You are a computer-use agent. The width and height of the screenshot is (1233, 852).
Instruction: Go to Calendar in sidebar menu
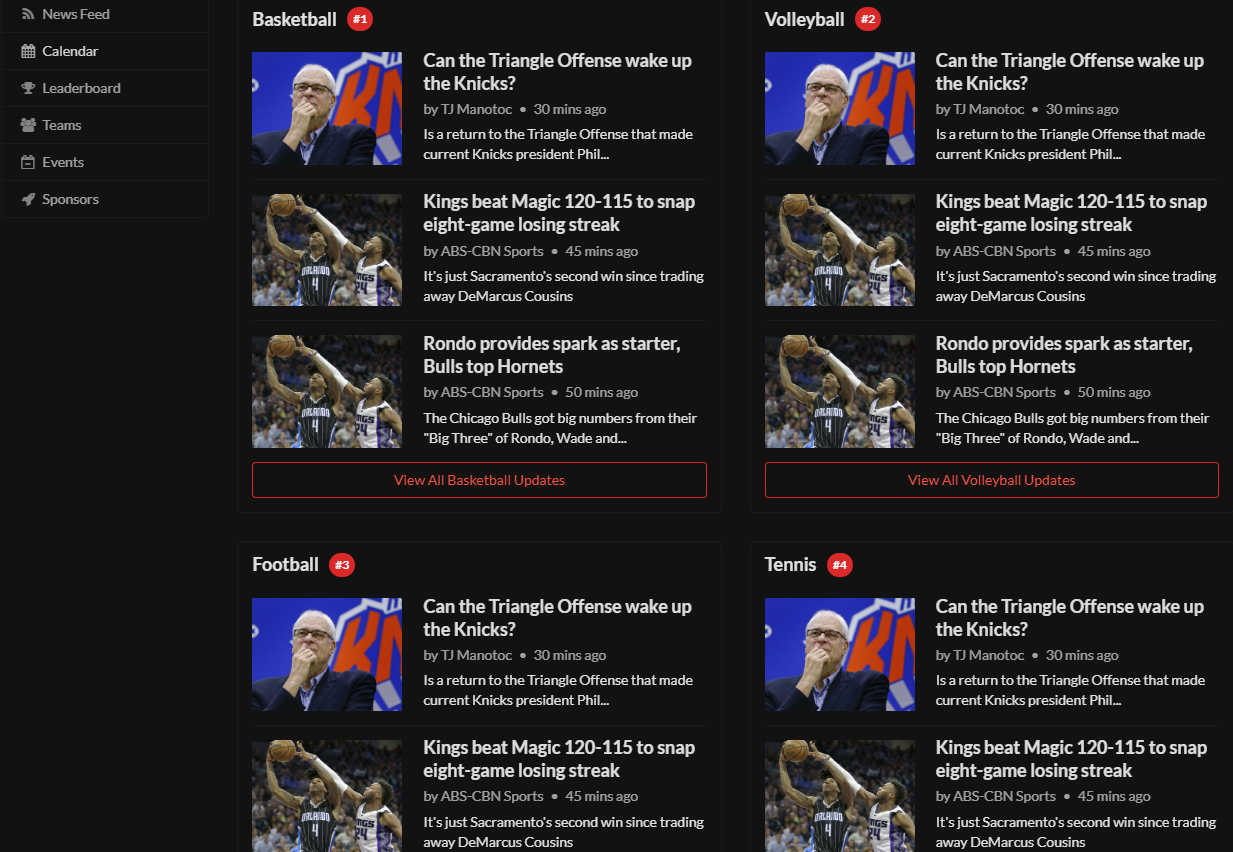tap(105, 51)
